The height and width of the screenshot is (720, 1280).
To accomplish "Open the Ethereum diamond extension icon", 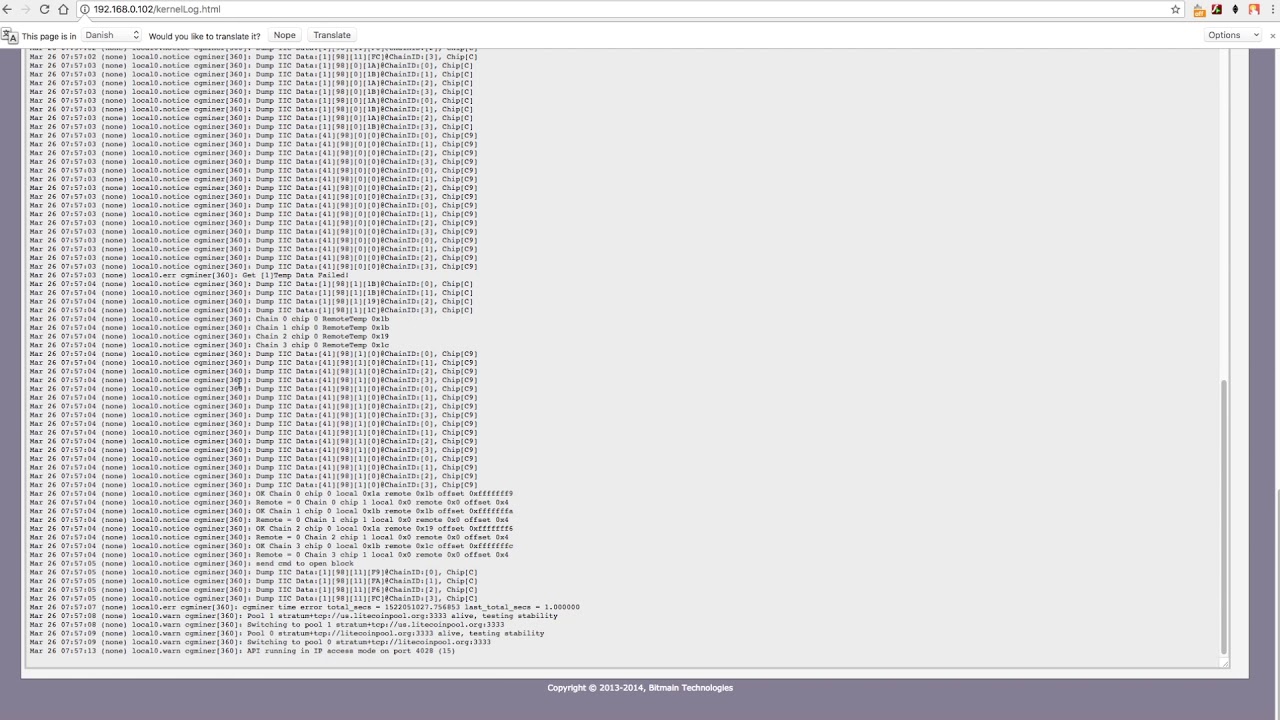I will pos(1236,9).
